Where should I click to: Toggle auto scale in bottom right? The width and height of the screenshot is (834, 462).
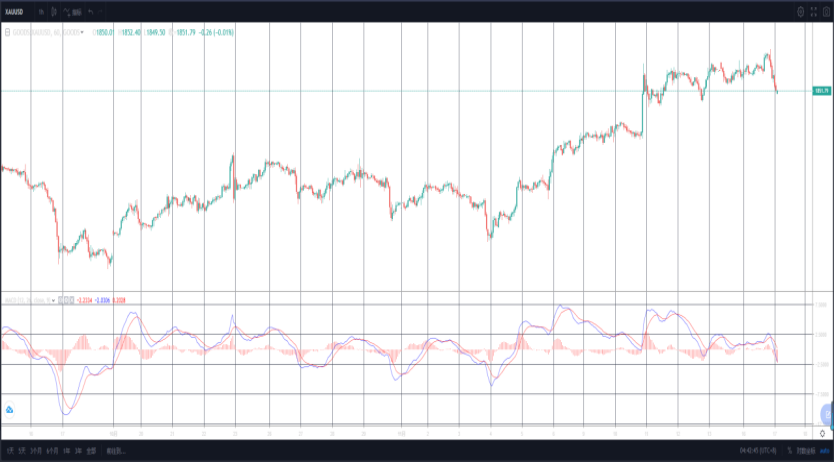click(x=824, y=451)
